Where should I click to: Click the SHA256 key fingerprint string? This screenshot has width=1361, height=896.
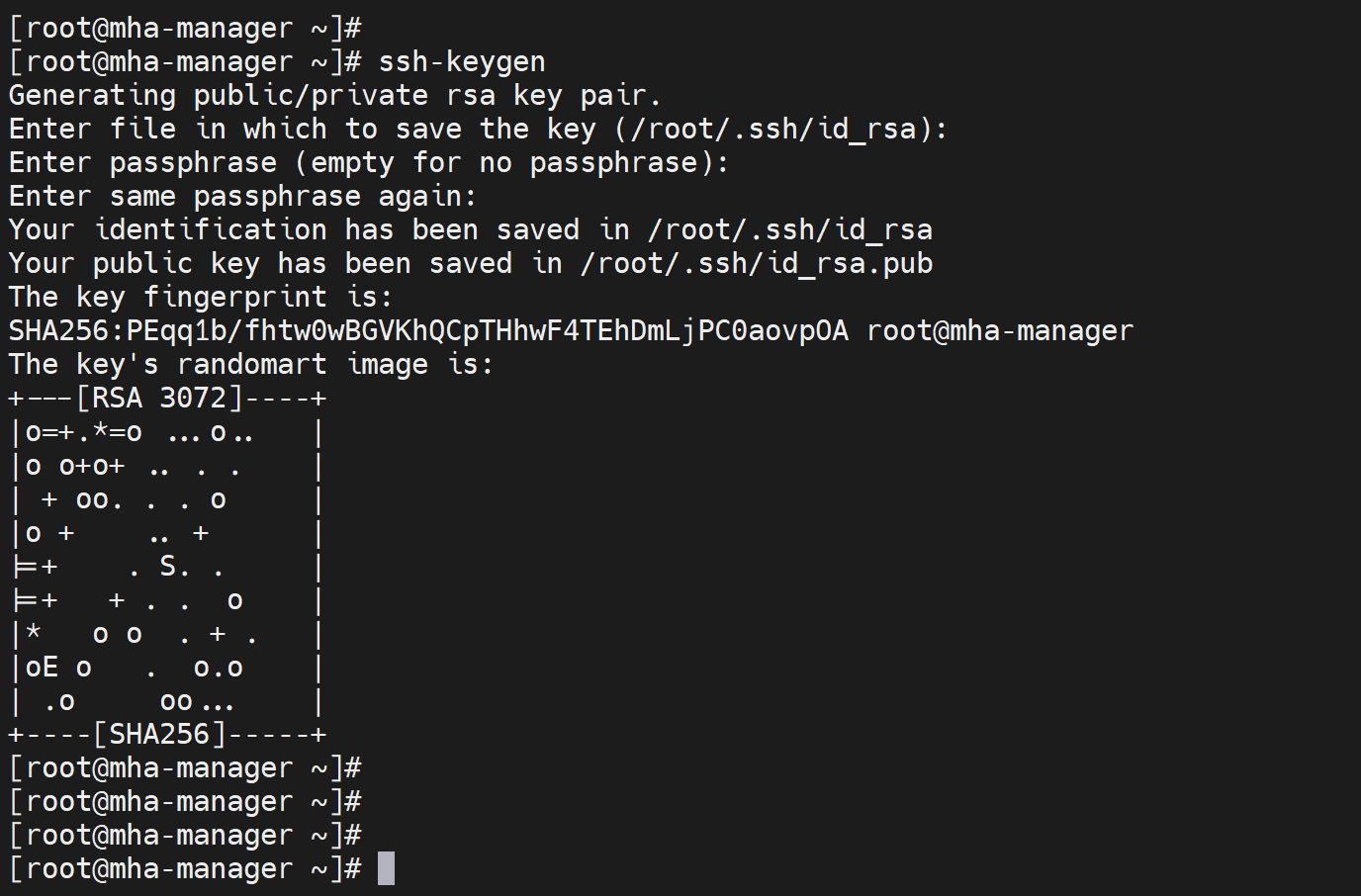428,330
